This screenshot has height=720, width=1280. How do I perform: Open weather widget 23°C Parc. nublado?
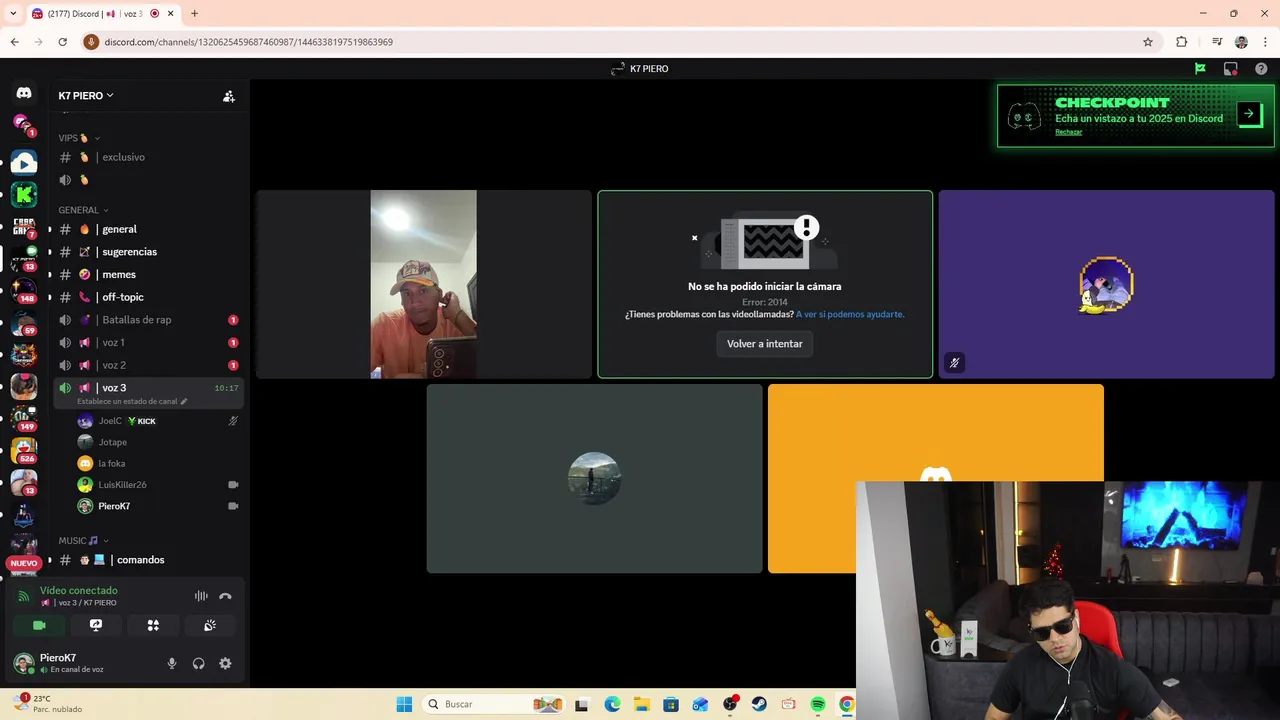pos(48,703)
